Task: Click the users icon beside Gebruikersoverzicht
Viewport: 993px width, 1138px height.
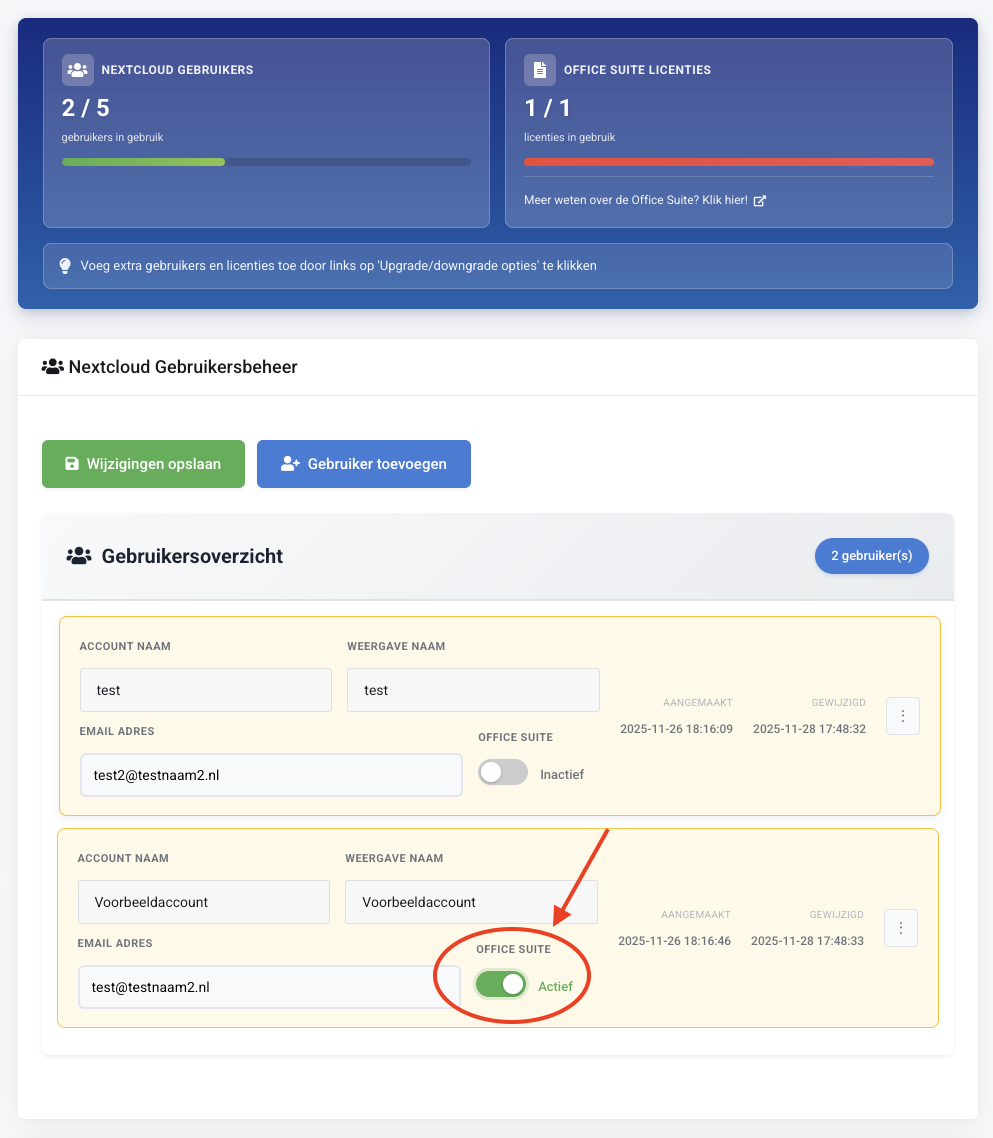Action: 78,556
